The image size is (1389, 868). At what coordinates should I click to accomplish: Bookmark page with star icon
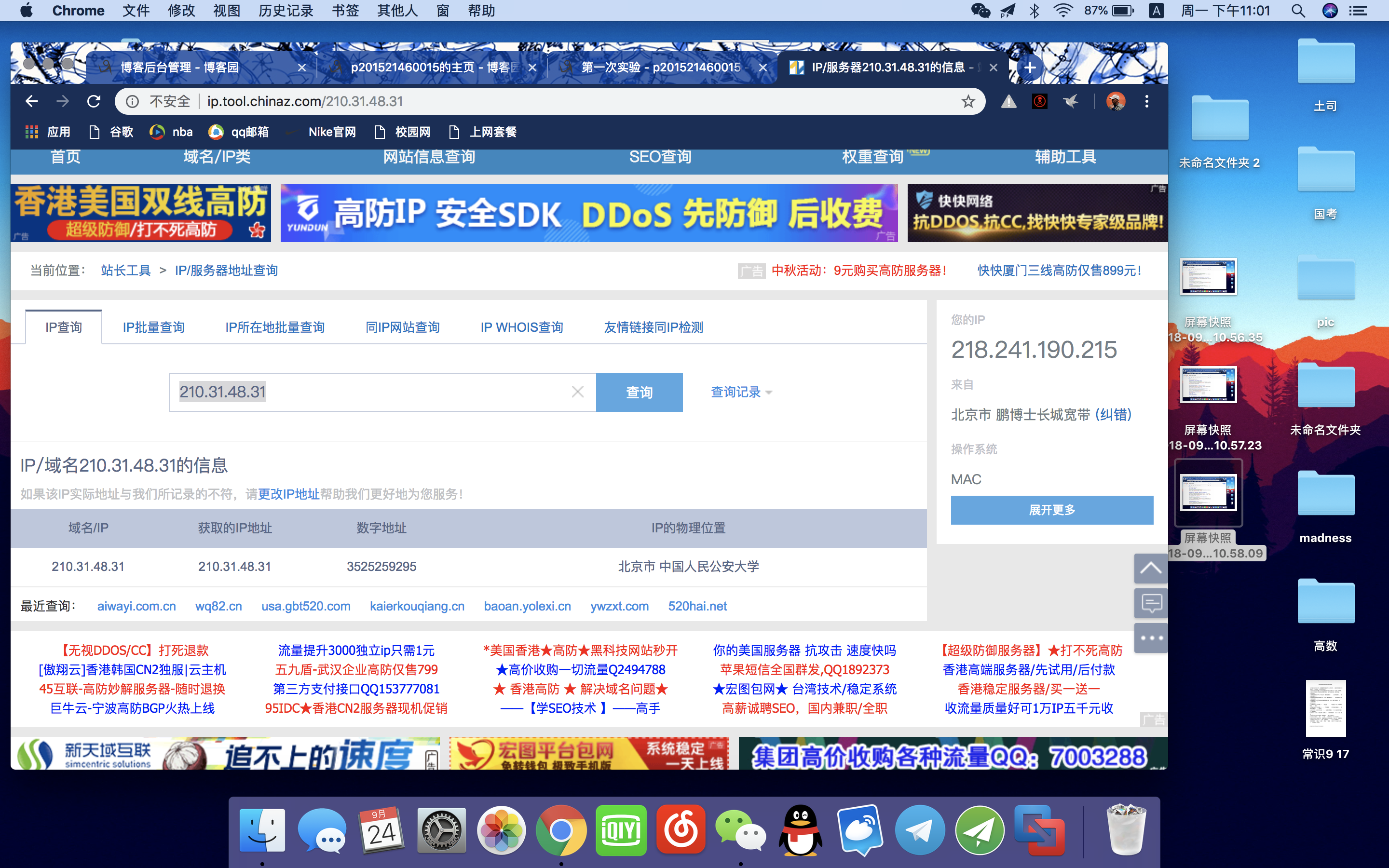click(968, 102)
